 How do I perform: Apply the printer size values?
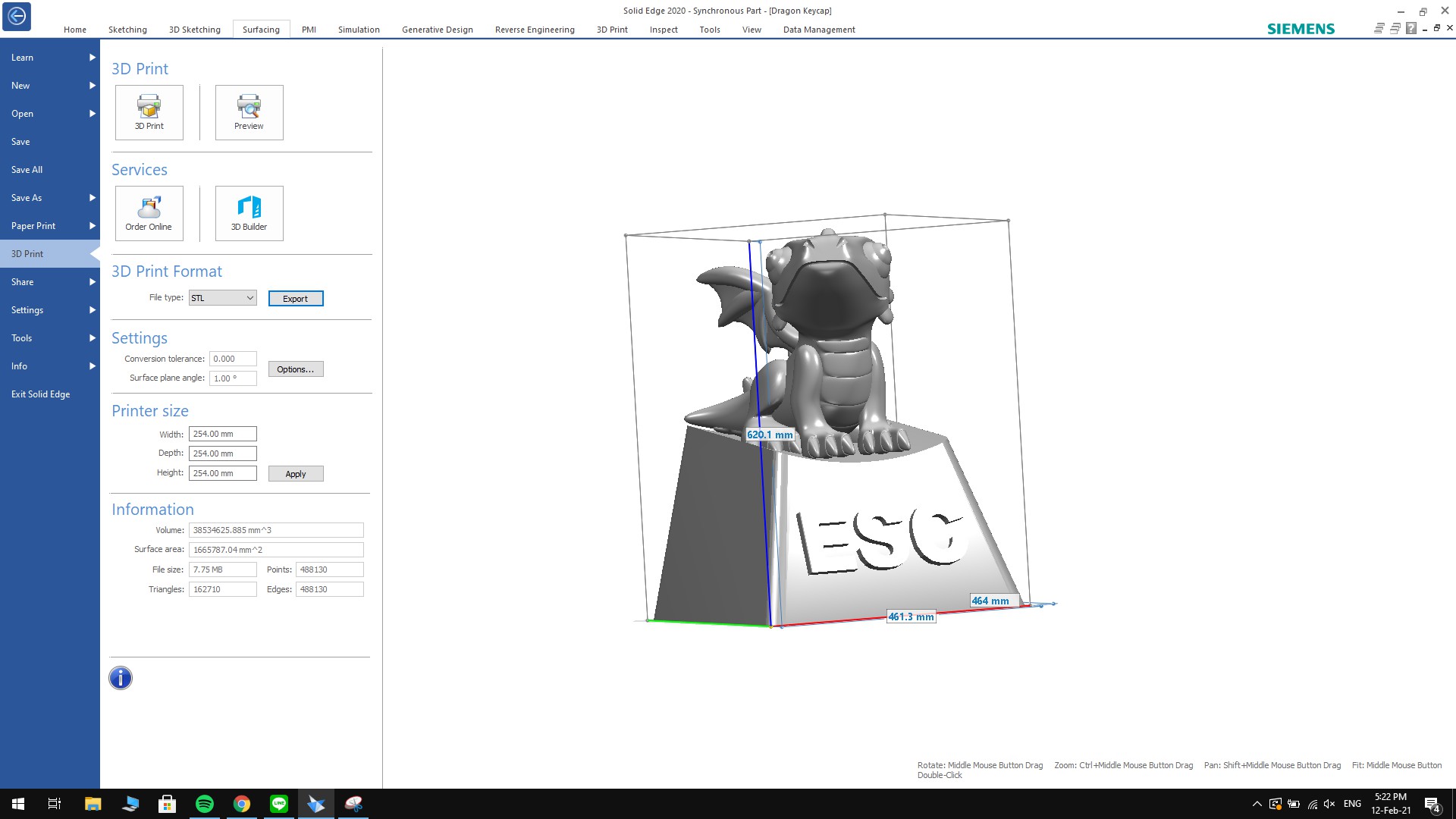pyautogui.click(x=296, y=474)
